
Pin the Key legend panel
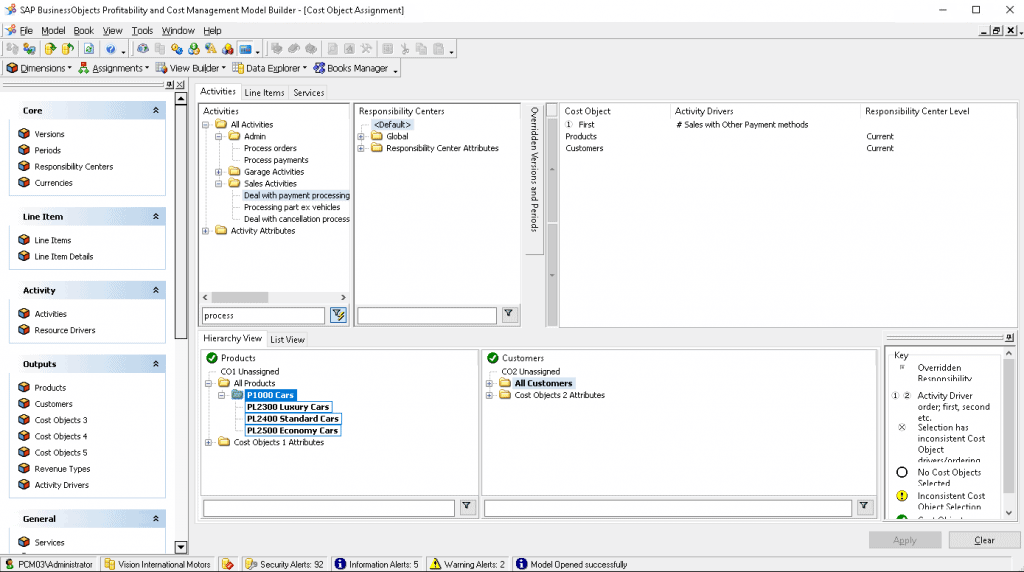point(1010,338)
